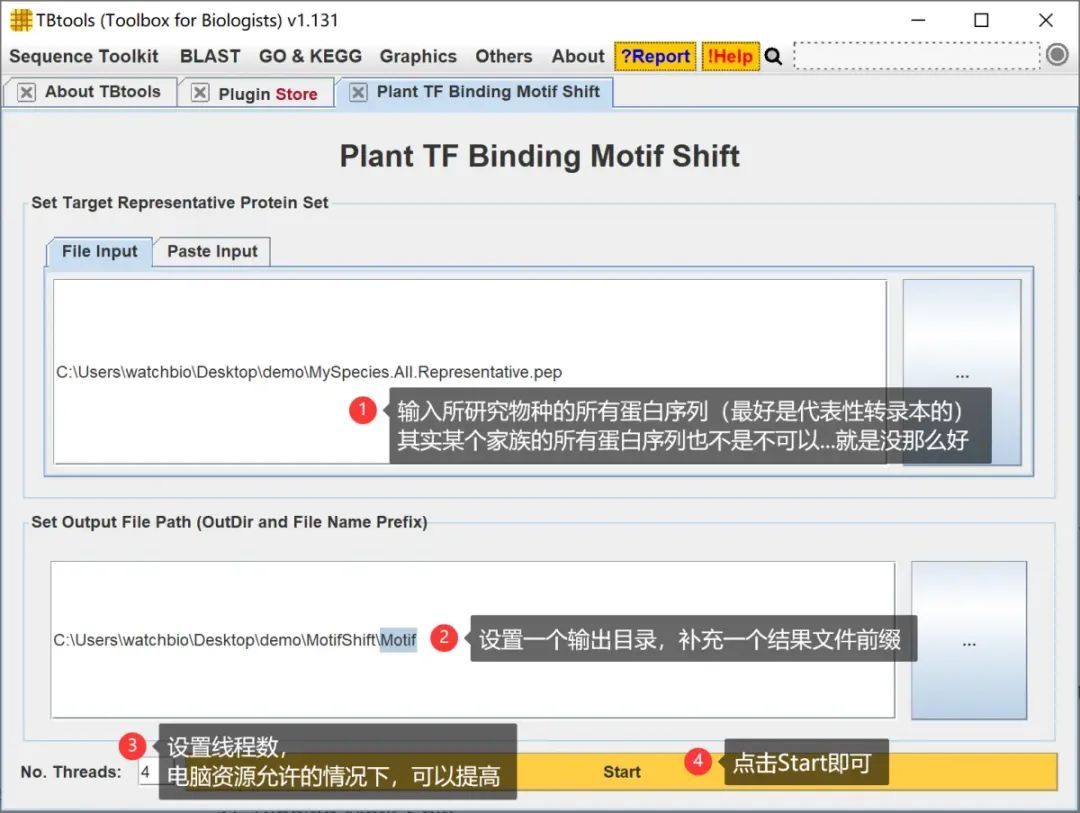
Task: Close the TBtools window
Action: (1046, 20)
